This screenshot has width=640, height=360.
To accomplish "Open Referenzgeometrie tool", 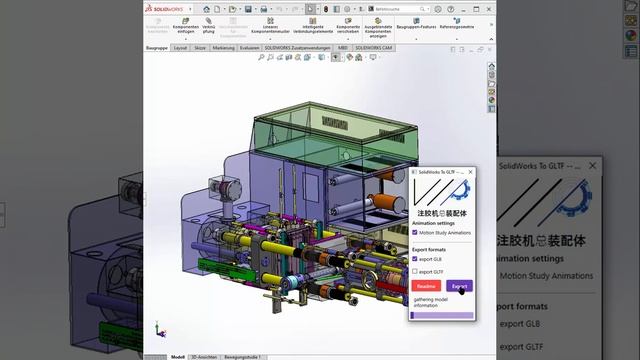I will 457,24.
